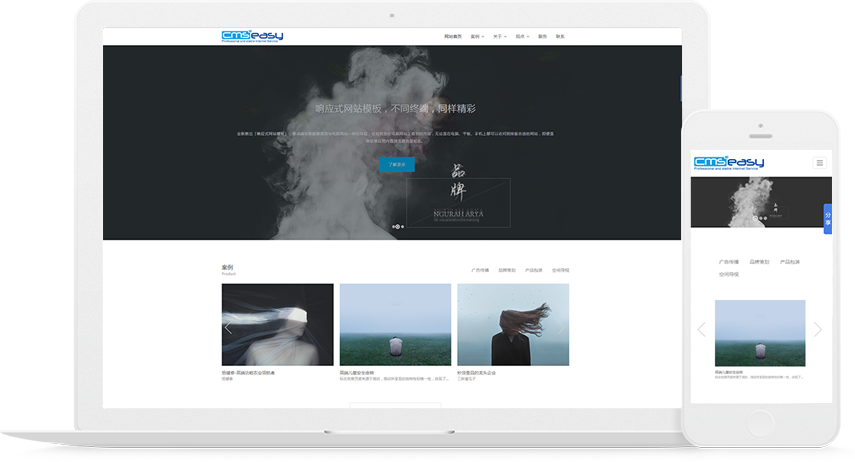Click the blue 分享 share tab on phone
Image resolution: width=855 pixels, height=462 pixels.
pyautogui.click(x=828, y=218)
